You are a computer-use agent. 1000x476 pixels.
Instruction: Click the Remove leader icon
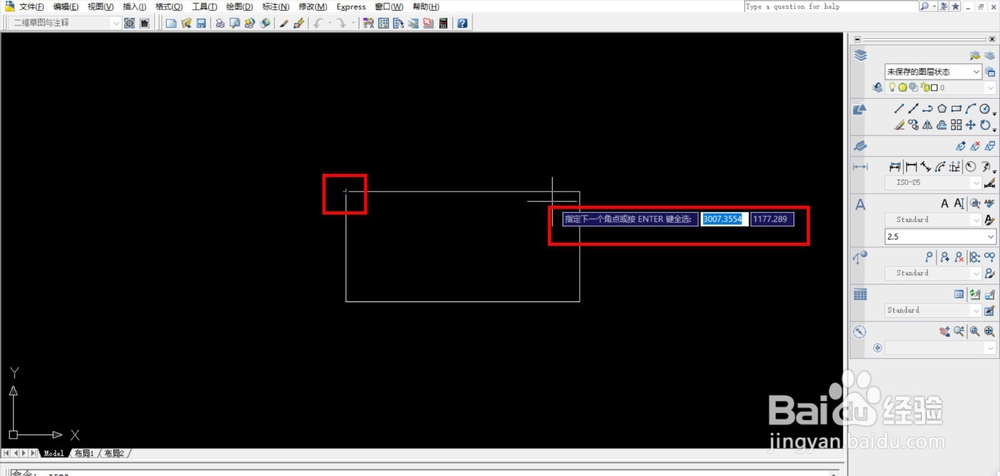click(x=959, y=257)
